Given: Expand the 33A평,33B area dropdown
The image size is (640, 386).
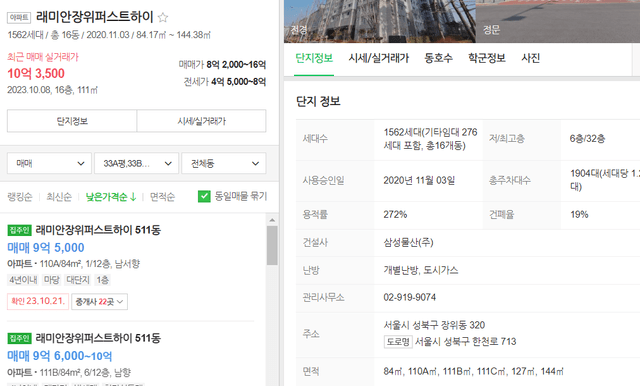Looking at the screenshot, I should point(136,164).
